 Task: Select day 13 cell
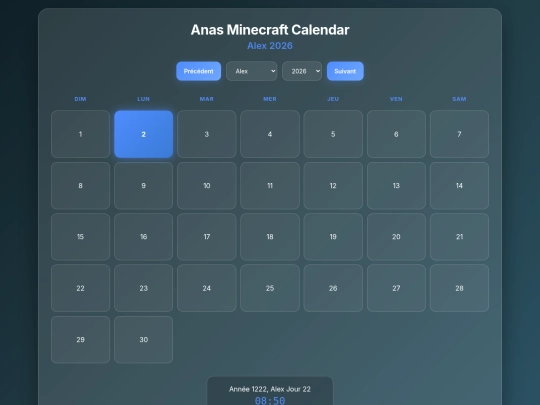point(396,186)
